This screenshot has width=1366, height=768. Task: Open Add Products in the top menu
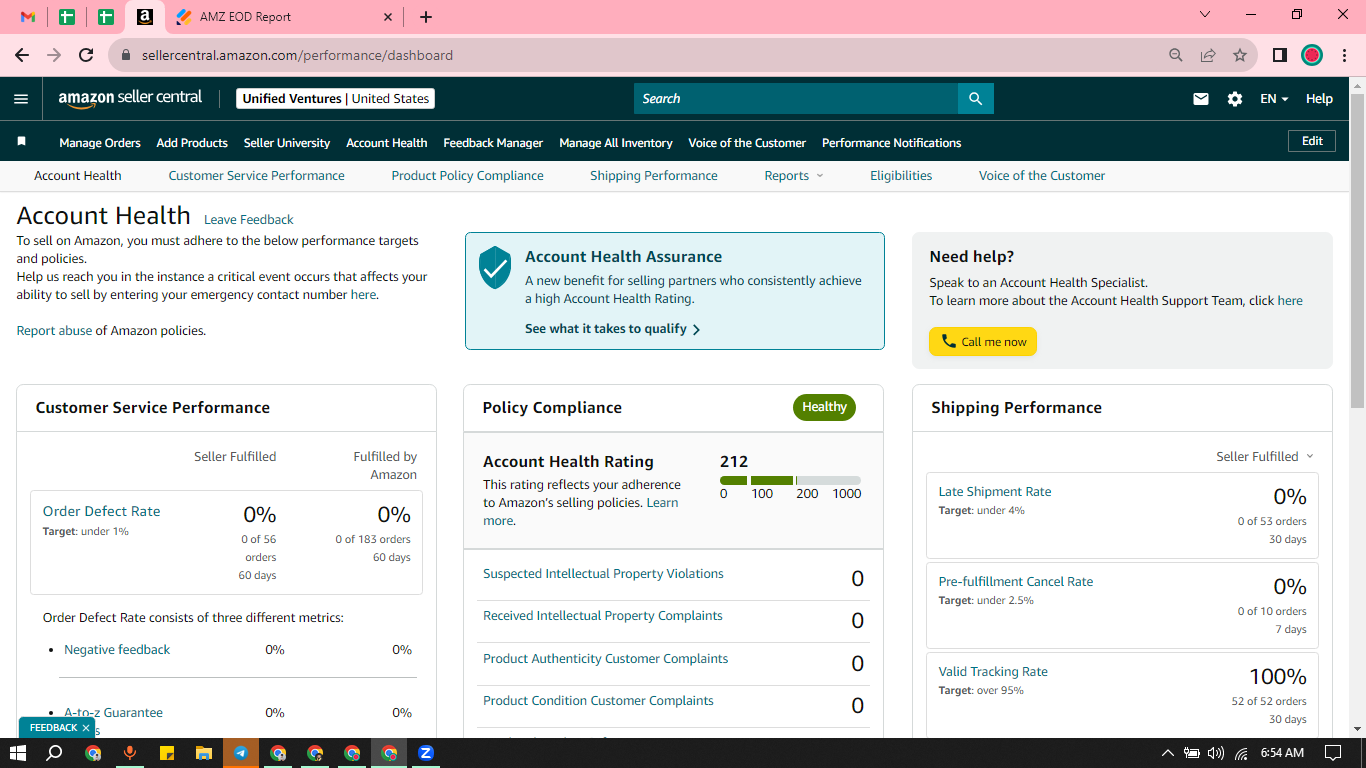(x=192, y=143)
